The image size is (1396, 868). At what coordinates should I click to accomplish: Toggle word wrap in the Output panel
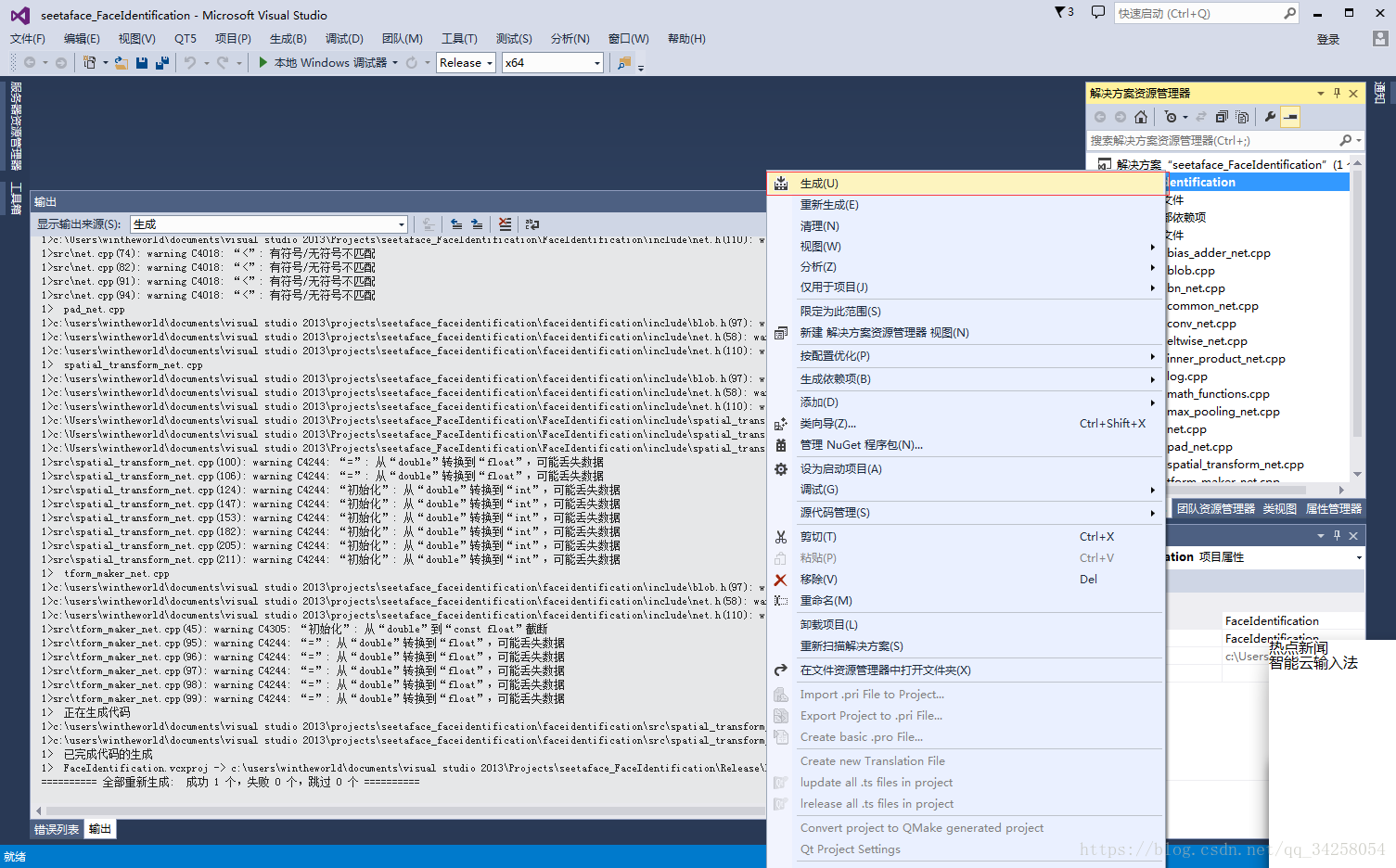pyautogui.click(x=532, y=223)
